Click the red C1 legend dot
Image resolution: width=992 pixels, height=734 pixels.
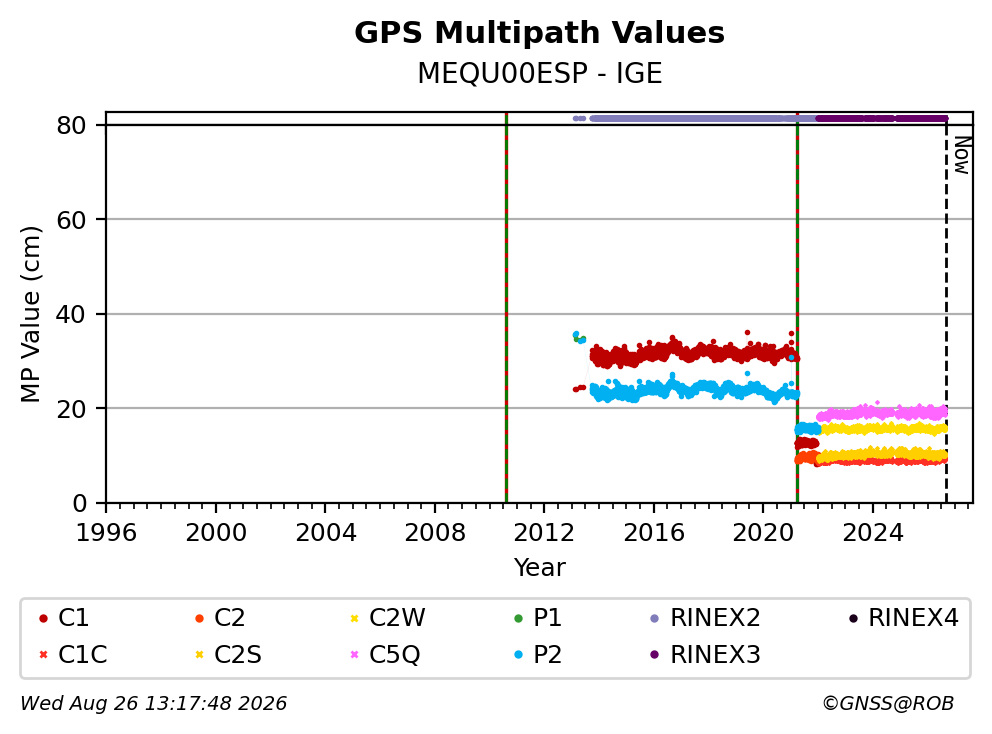click(x=43, y=618)
